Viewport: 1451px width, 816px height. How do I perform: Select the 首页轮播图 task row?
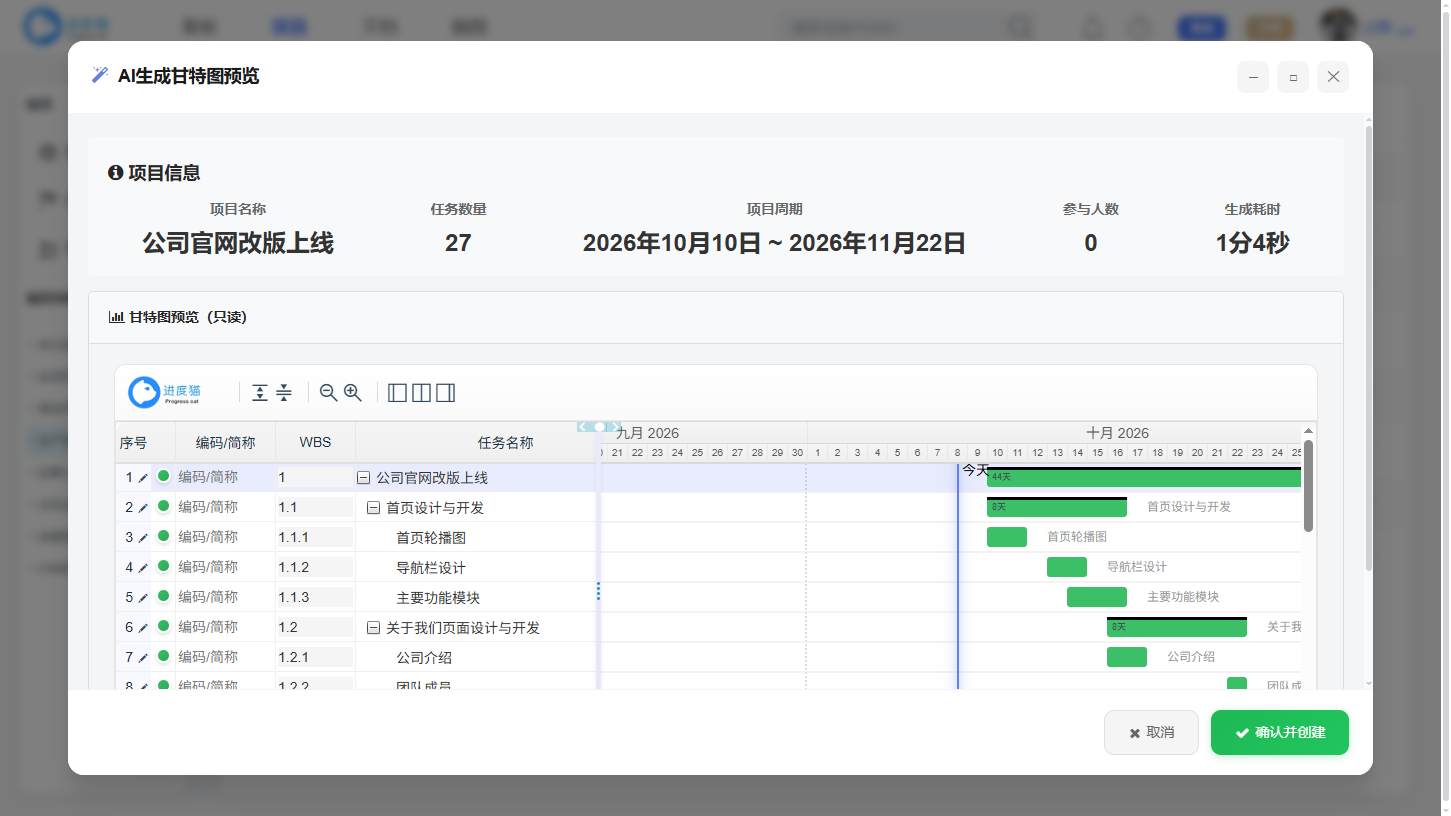(x=356, y=538)
